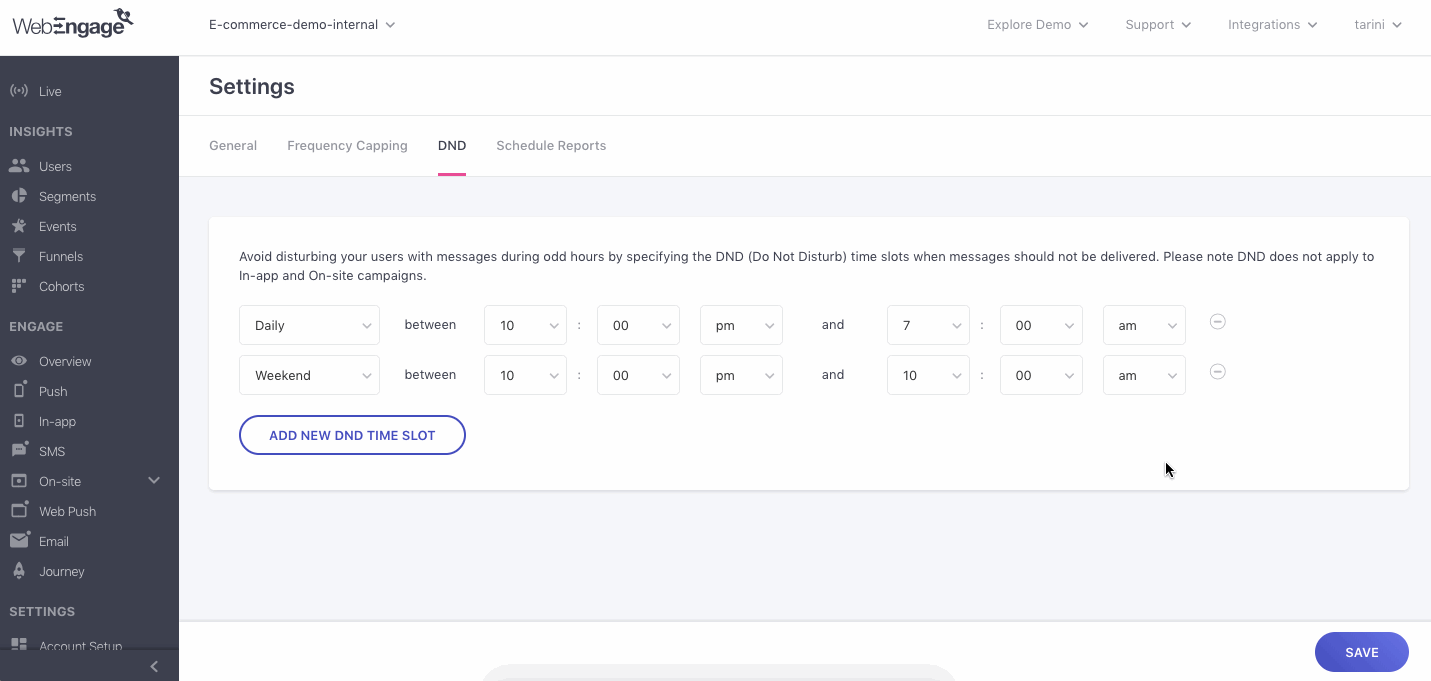Remove the Daily DND time slot
Image resolution: width=1431 pixels, height=681 pixels.
[x=1218, y=322]
